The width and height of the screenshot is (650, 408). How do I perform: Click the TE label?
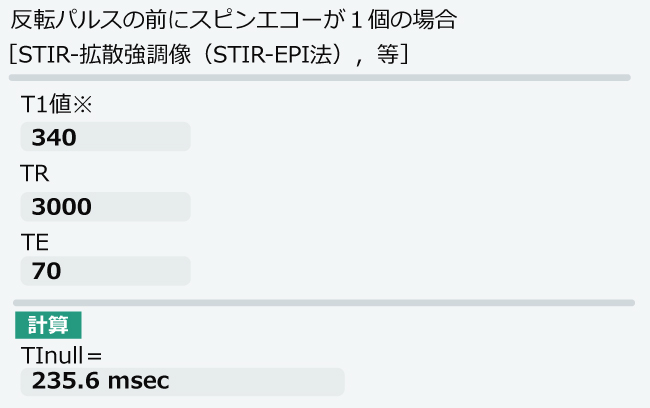(35, 242)
